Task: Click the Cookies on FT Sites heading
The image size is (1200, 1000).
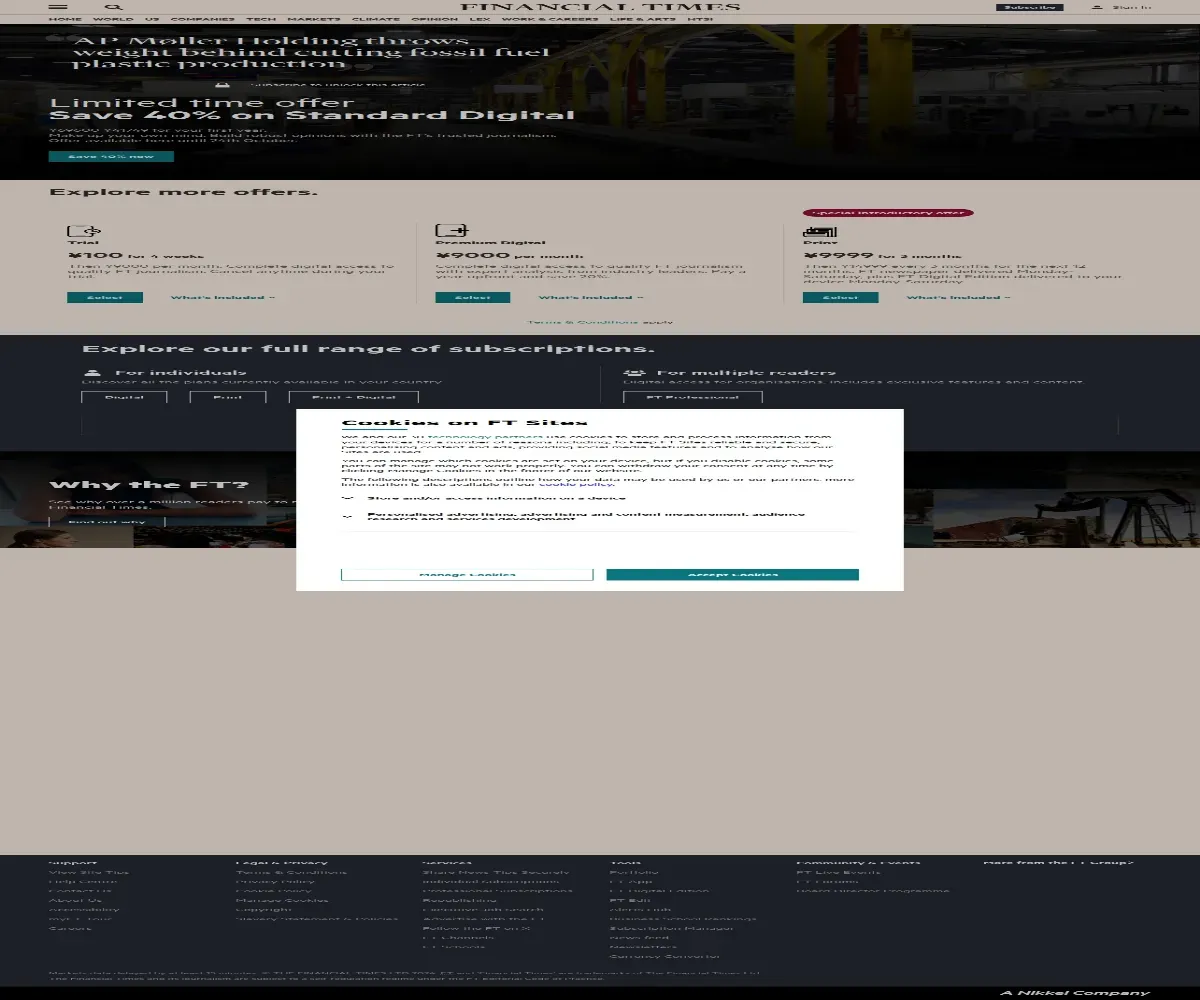Action: [x=465, y=423]
